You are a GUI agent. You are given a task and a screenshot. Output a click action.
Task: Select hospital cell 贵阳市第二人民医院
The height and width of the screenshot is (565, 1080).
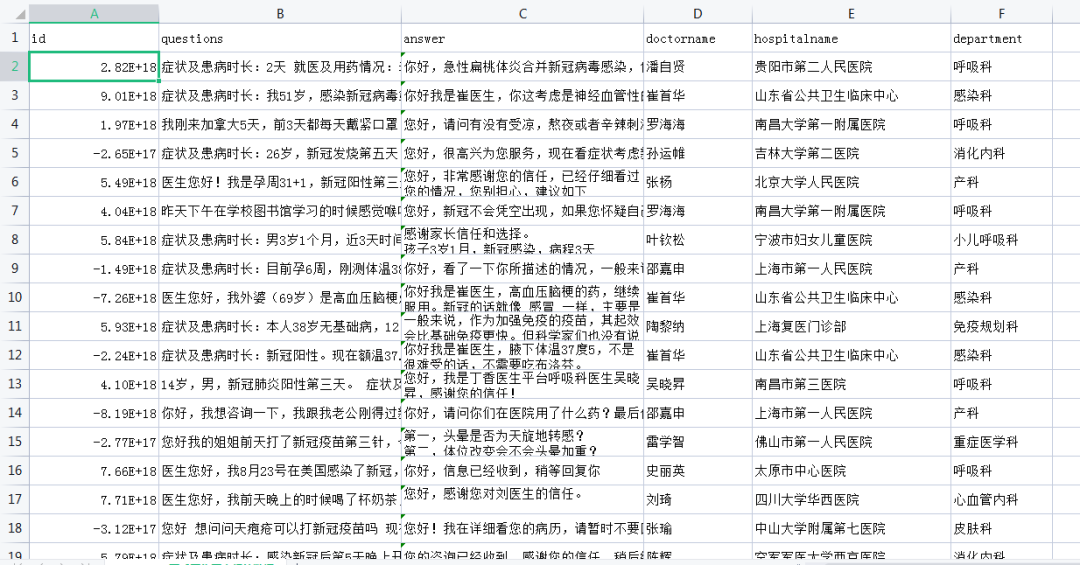(851, 67)
